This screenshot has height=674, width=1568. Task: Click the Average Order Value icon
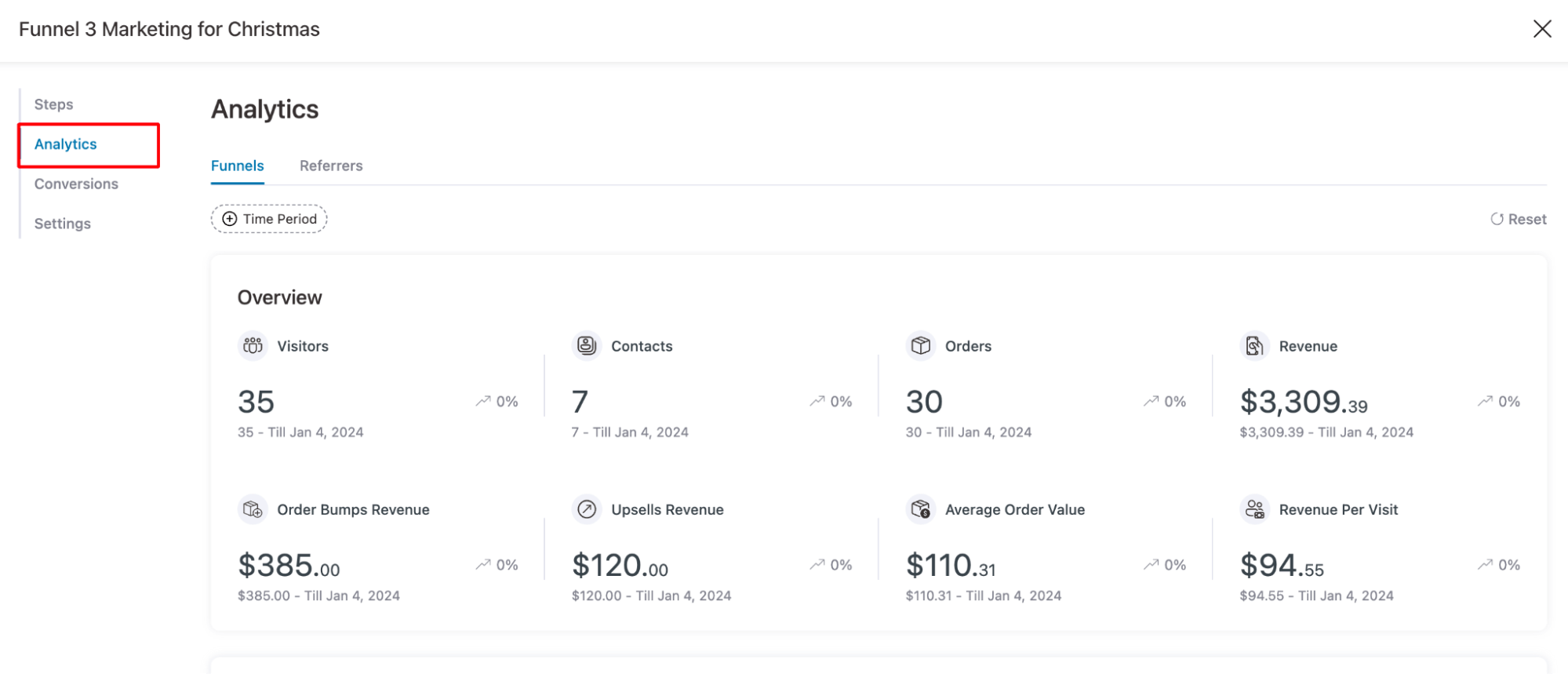click(x=920, y=509)
